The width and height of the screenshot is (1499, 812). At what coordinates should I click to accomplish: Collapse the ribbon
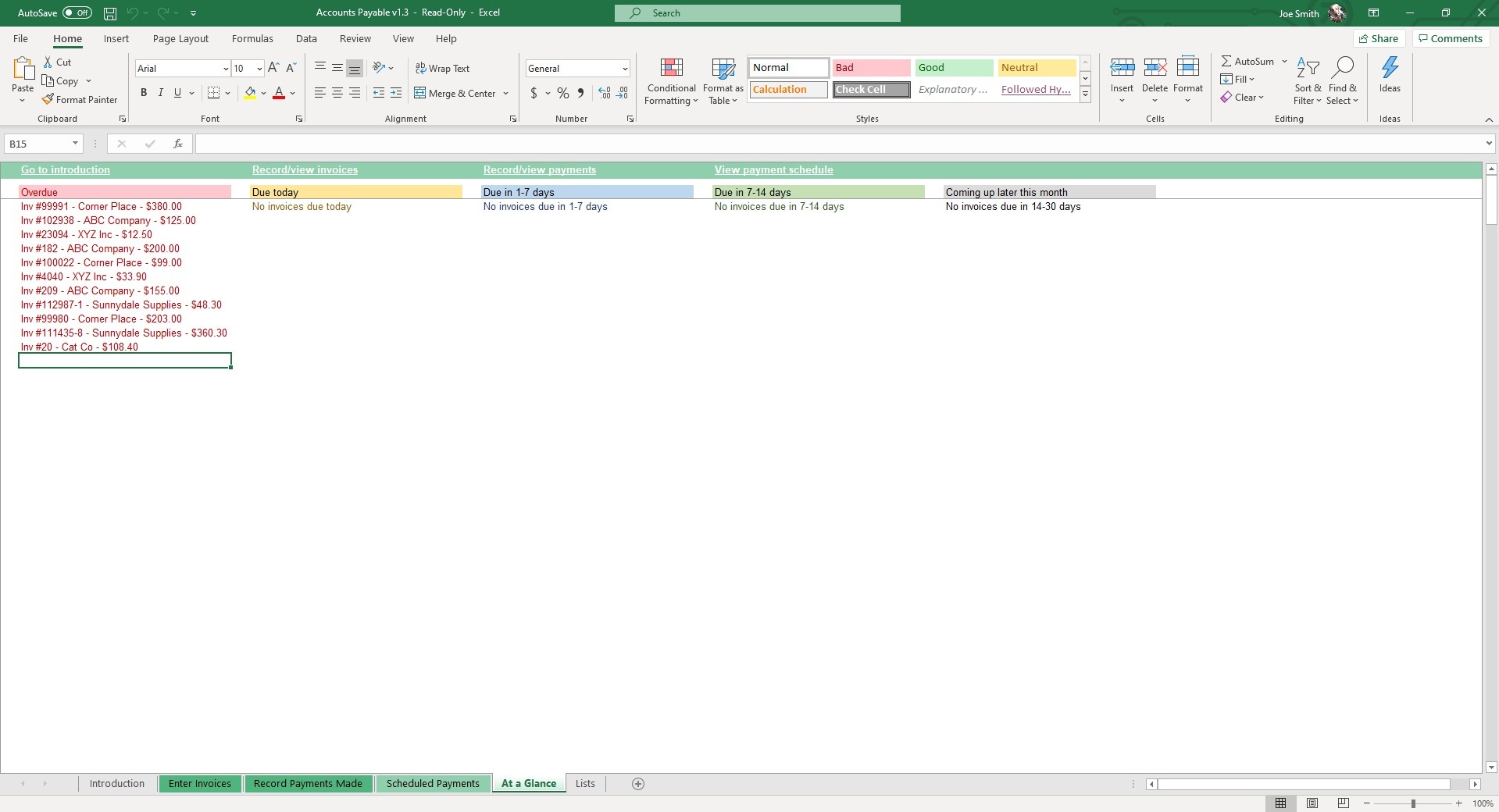tap(1489, 119)
